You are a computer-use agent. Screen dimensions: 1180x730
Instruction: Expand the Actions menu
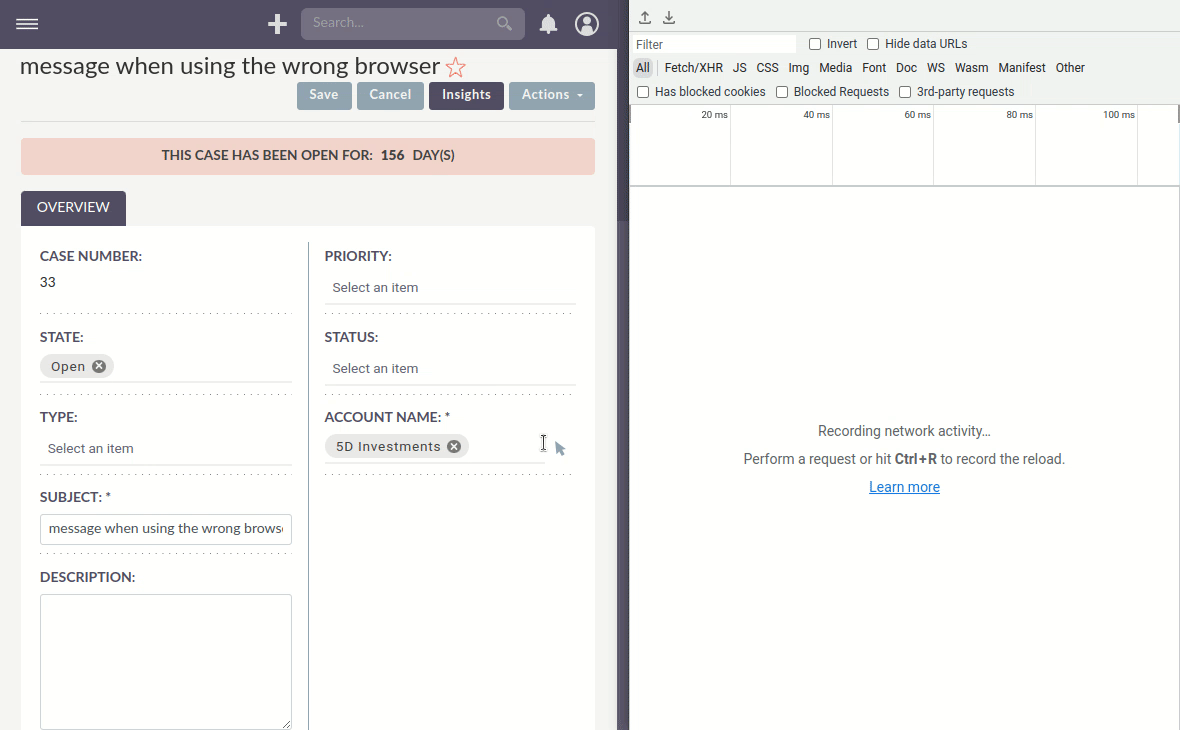click(x=552, y=95)
